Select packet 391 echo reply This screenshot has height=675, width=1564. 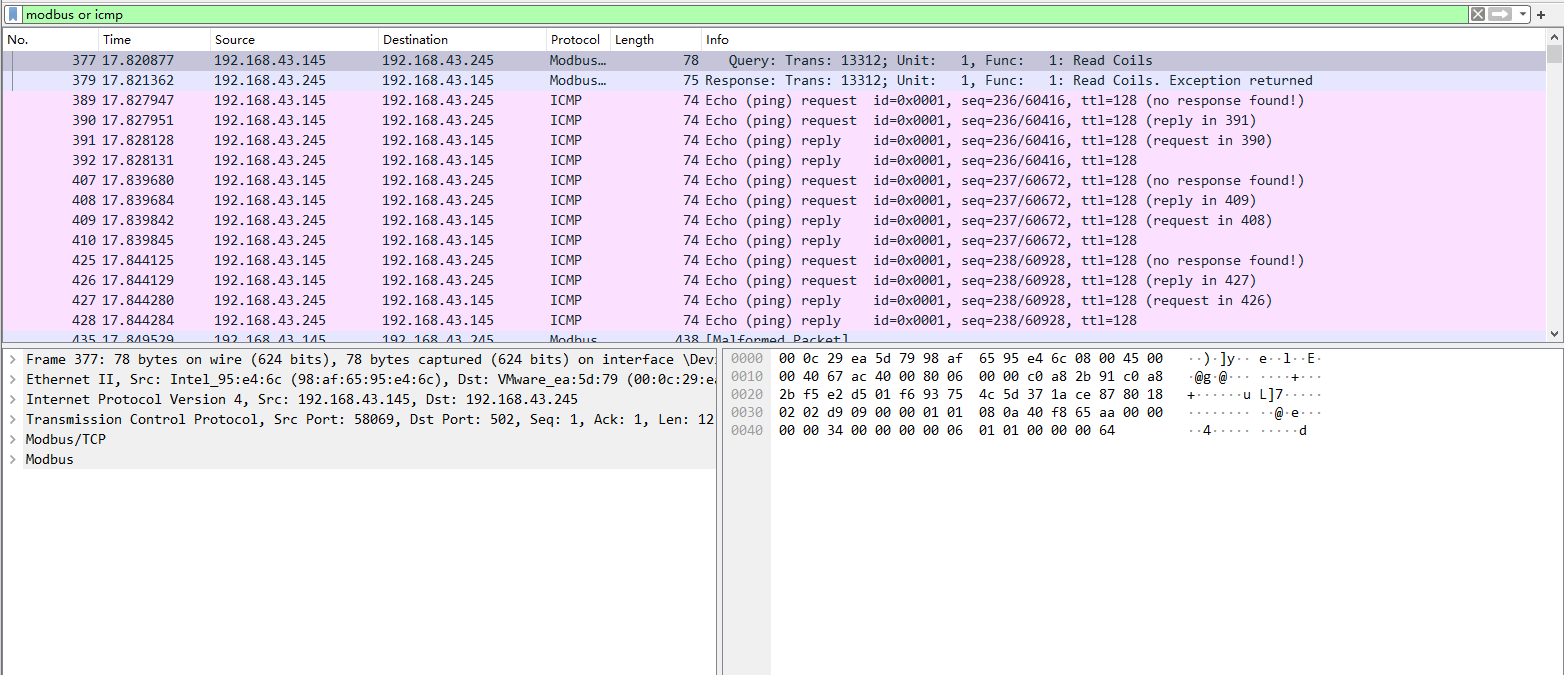774,140
